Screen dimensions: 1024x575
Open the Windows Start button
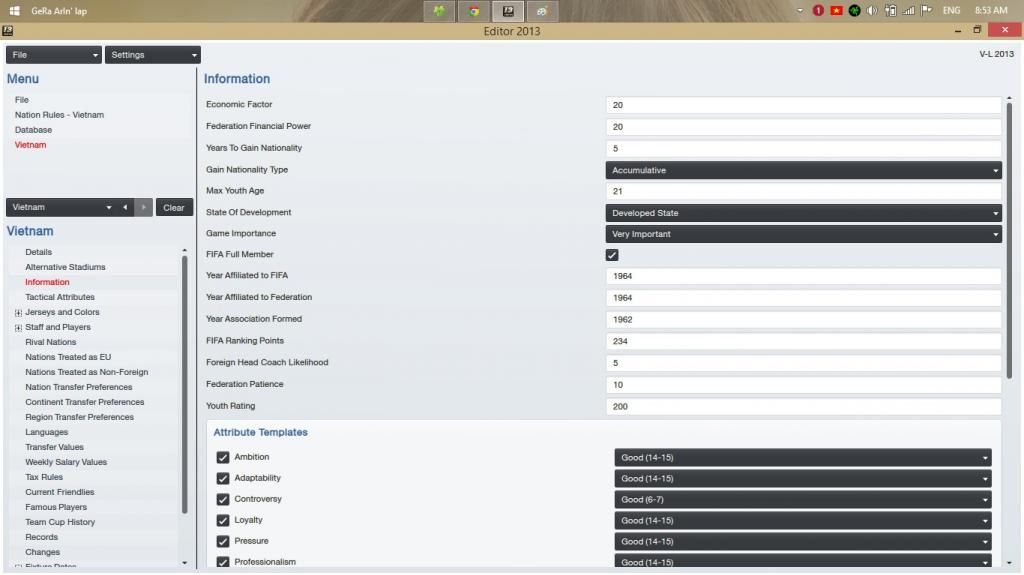pyautogui.click(x=14, y=10)
